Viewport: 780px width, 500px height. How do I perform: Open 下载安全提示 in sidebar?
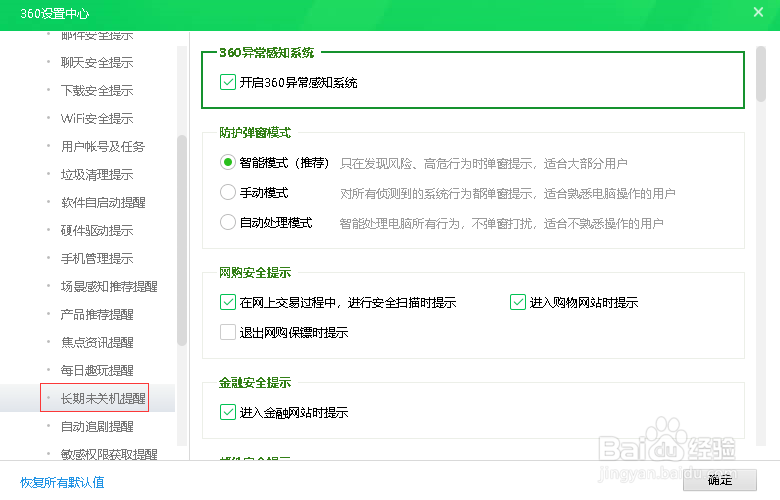pyautogui.click(x=97, y=91)
